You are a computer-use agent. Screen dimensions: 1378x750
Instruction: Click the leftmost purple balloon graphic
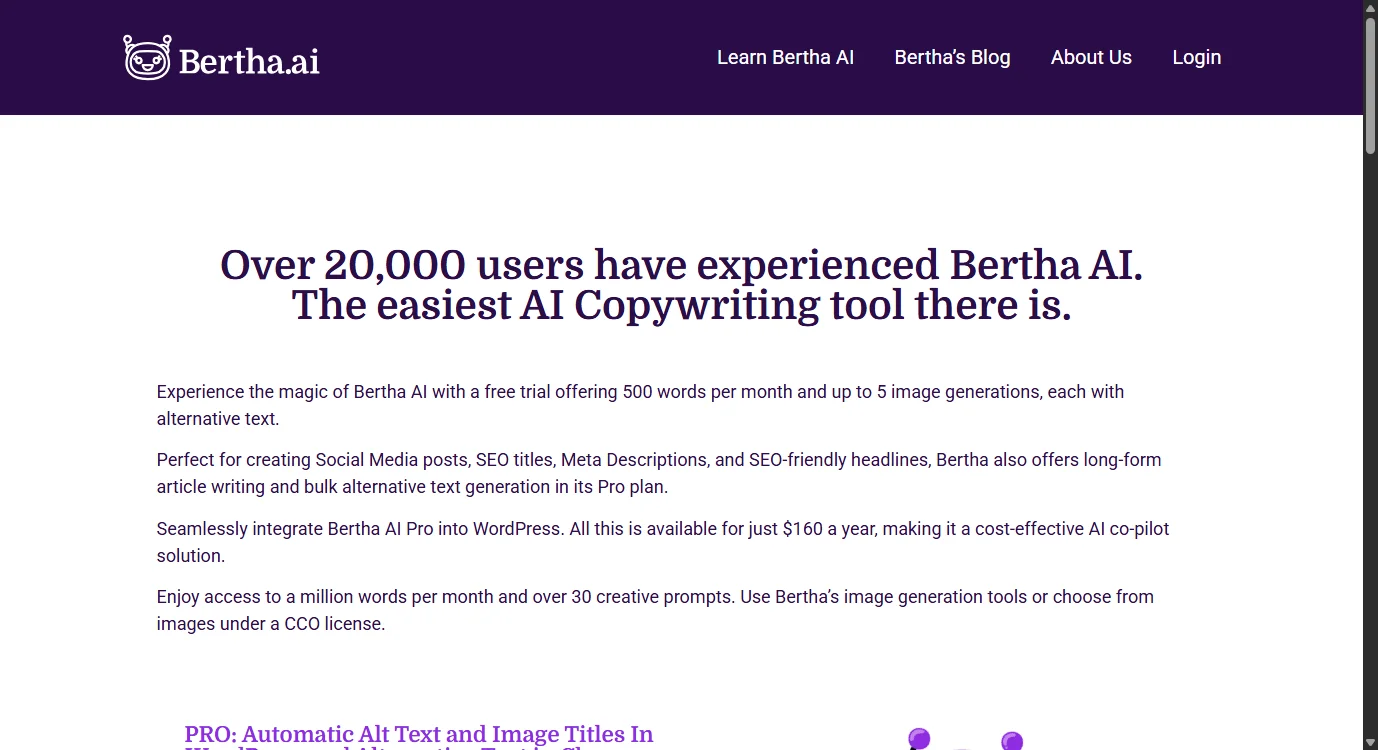919,738
